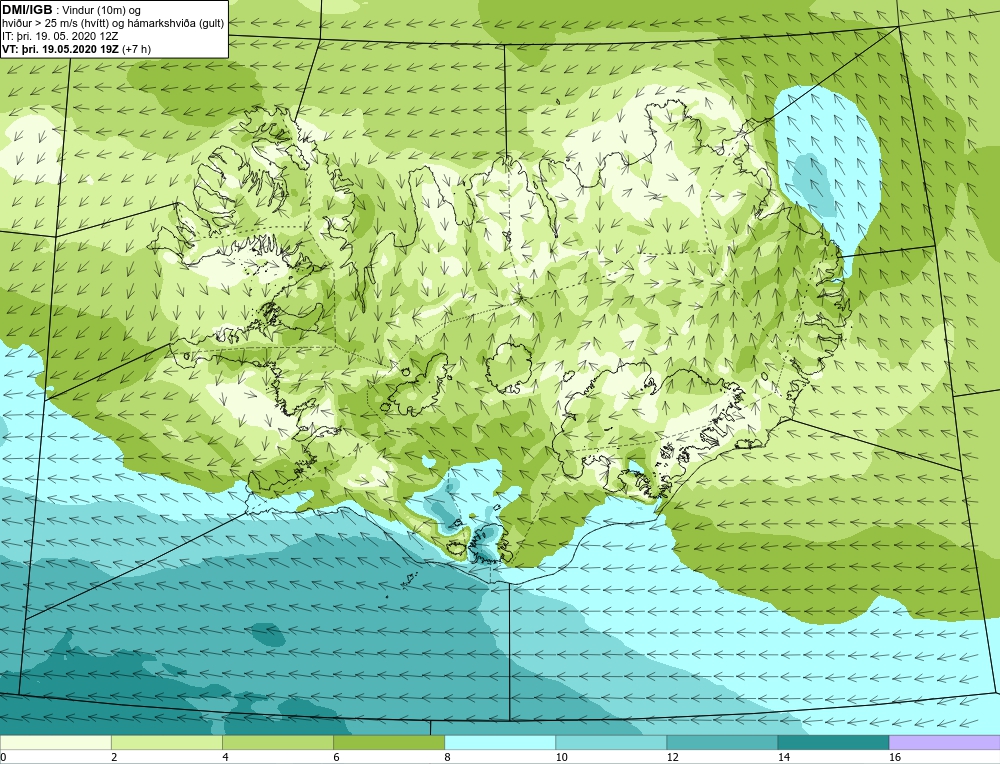
Task: Click the legend scale label '0'
Action: click(3, 757)
